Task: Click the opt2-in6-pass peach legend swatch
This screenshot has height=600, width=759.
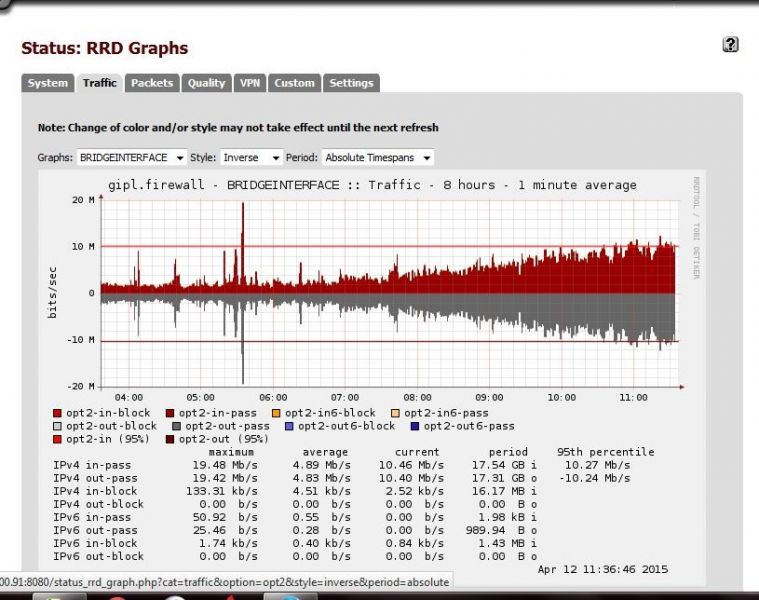Action: click(x=395, y=413)
